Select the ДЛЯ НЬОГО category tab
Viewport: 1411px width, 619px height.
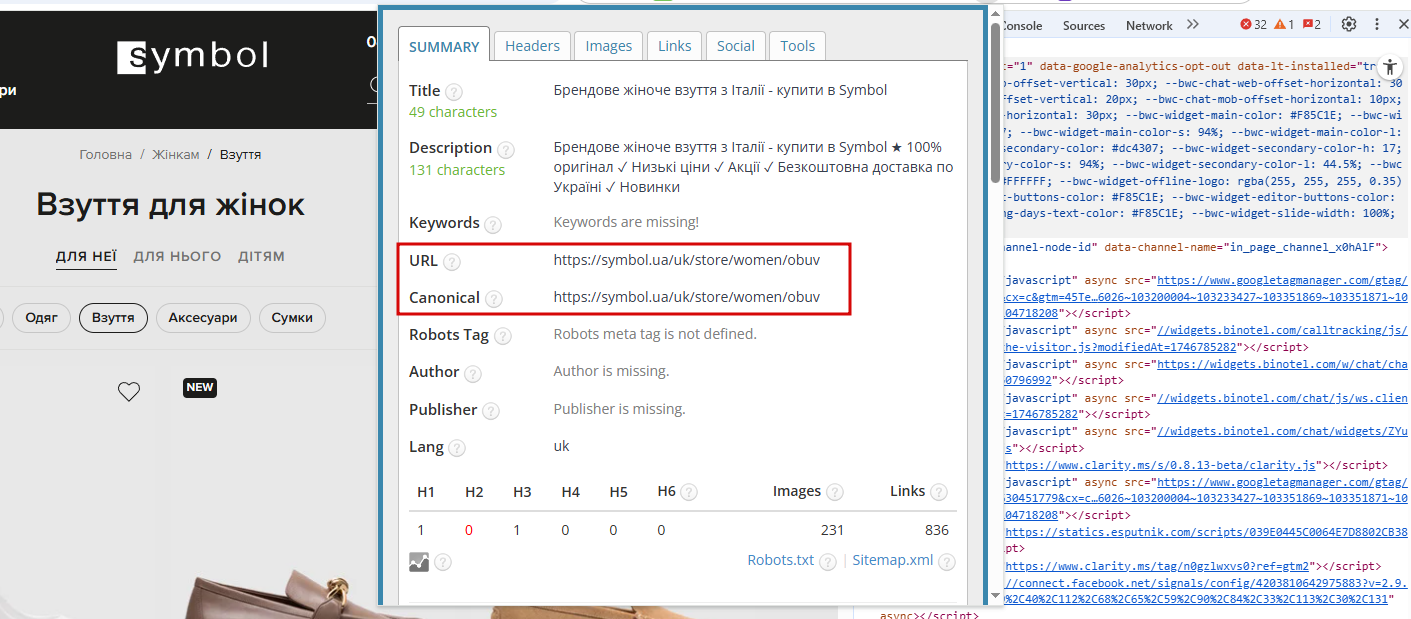(x=177, y=257)
